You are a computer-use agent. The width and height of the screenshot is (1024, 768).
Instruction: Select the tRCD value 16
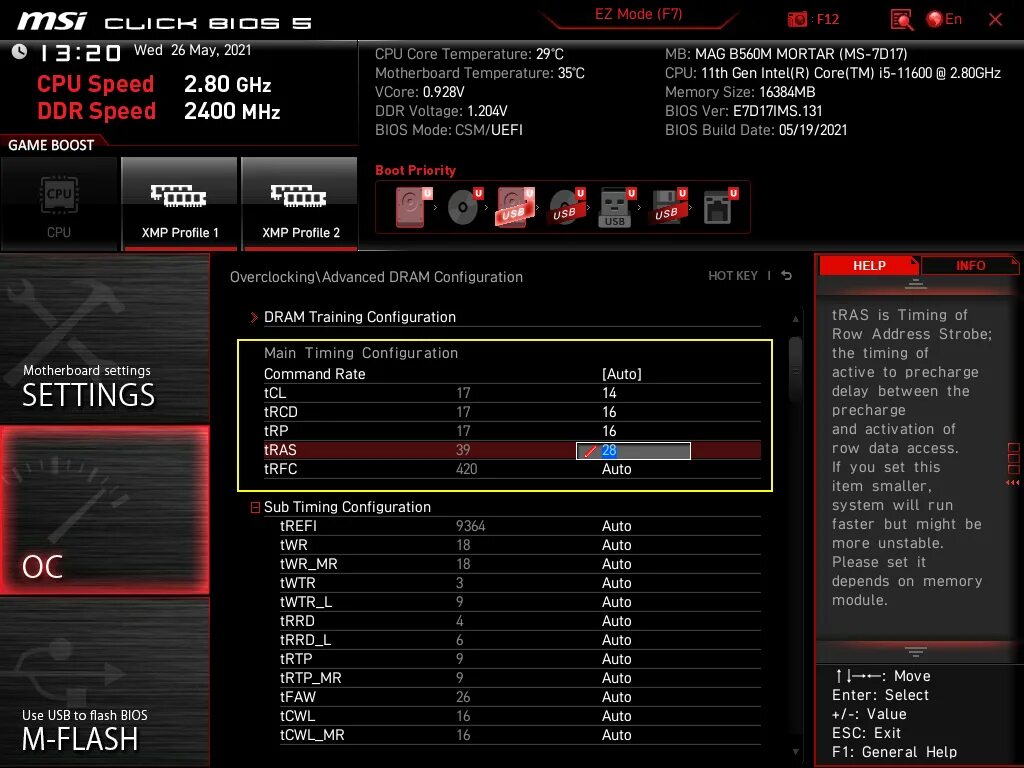[x=609, y=412]
